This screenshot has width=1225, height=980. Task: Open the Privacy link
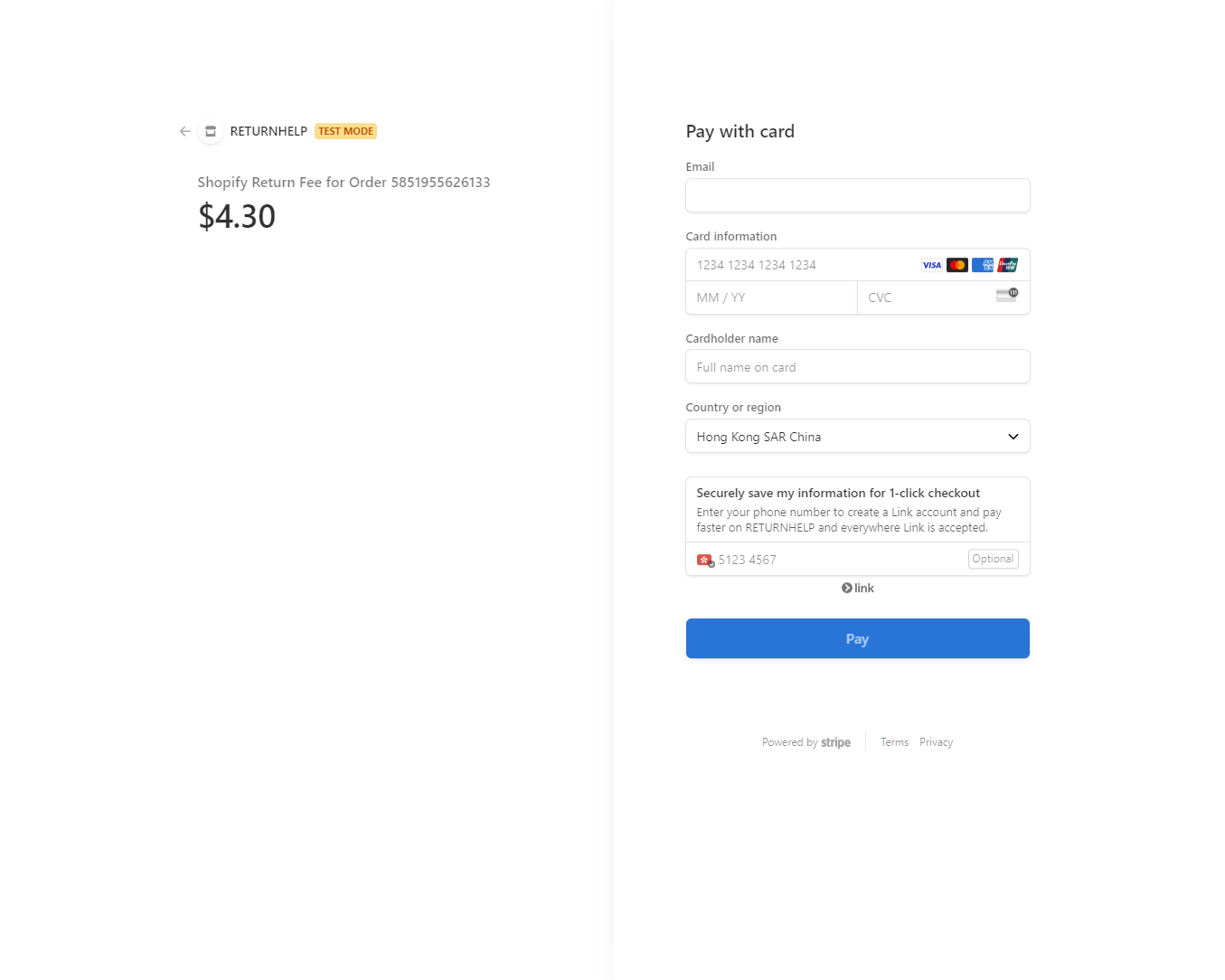pyautogui.click(x=936, y=741)
